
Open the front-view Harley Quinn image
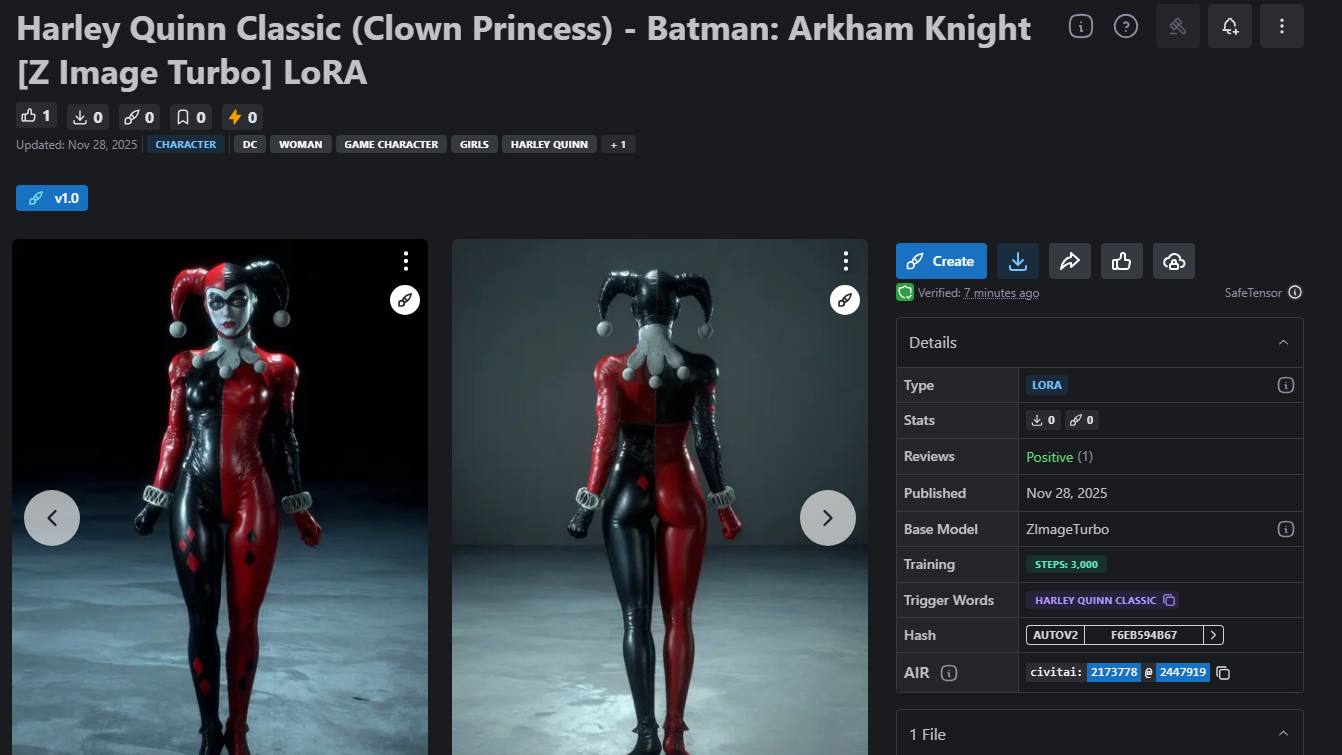tap(220, 497)
